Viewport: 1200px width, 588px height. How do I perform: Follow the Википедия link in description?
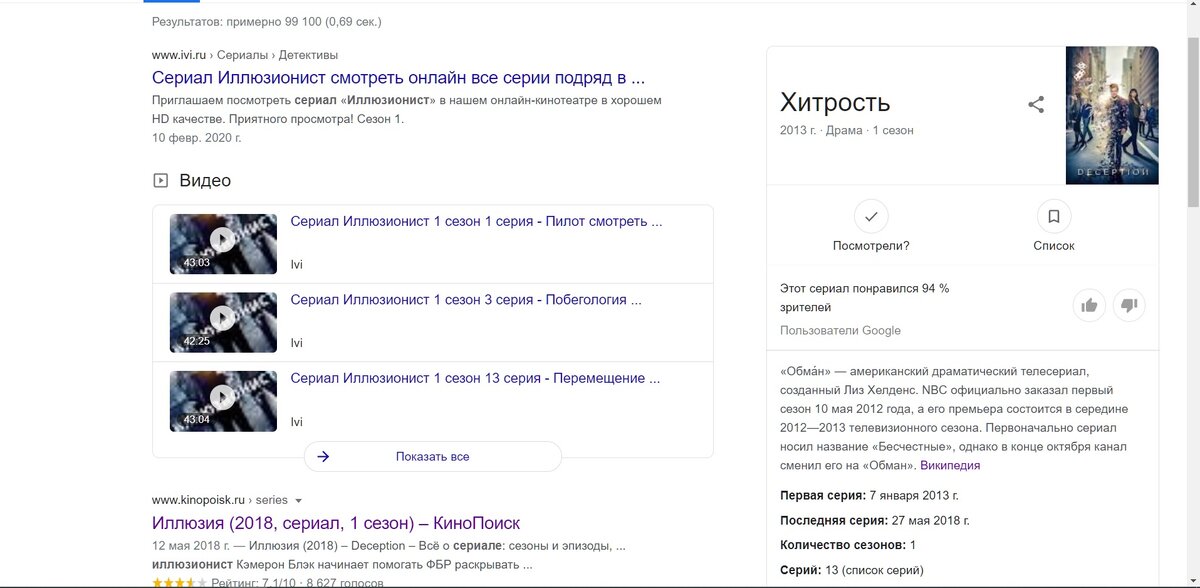[x=950, y=465]
